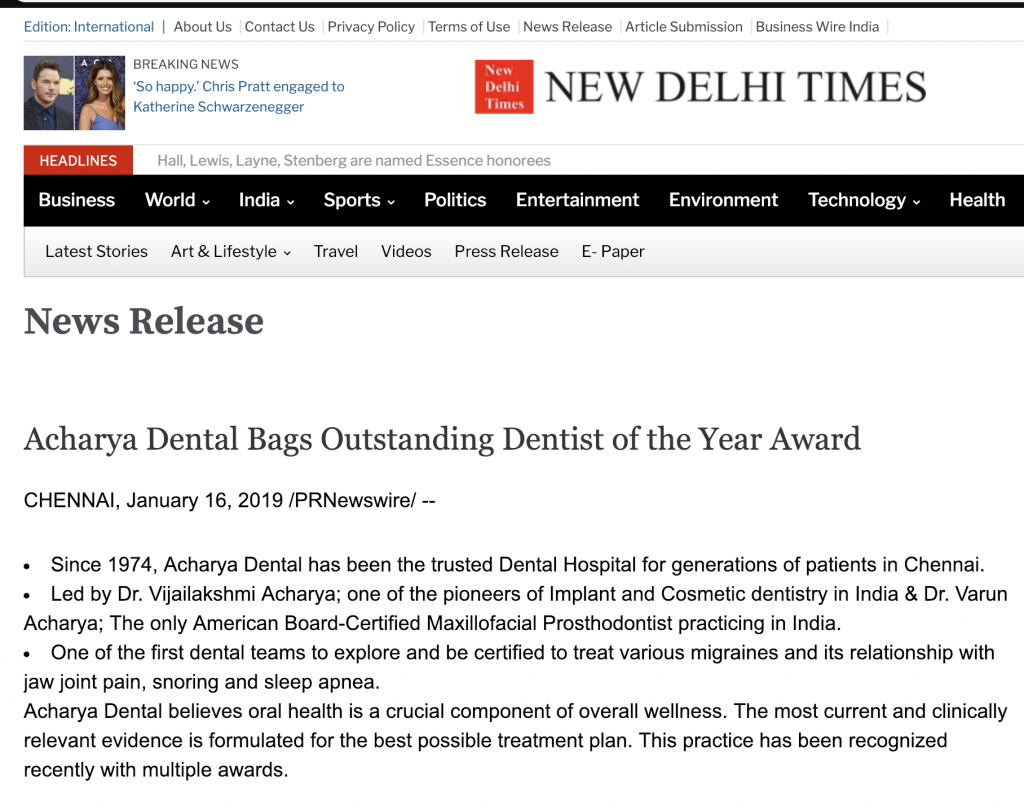This screenshot has height=807, width=1024.
Task: Open the Terms of Use link
Action: 469,27
